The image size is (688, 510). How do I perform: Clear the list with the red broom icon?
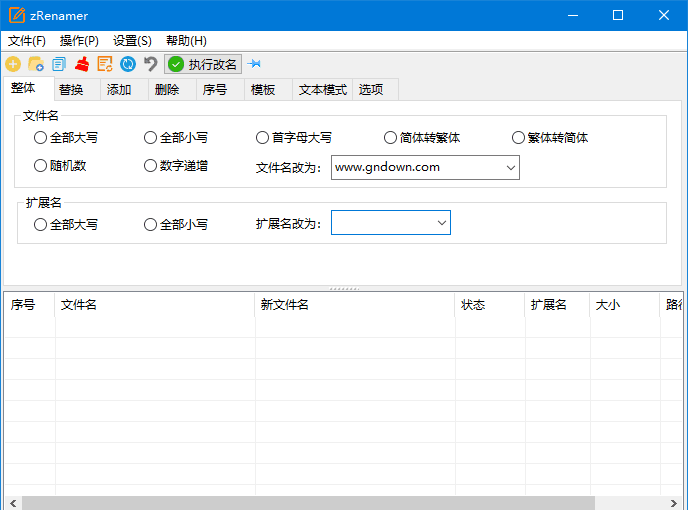coord(82,64)
